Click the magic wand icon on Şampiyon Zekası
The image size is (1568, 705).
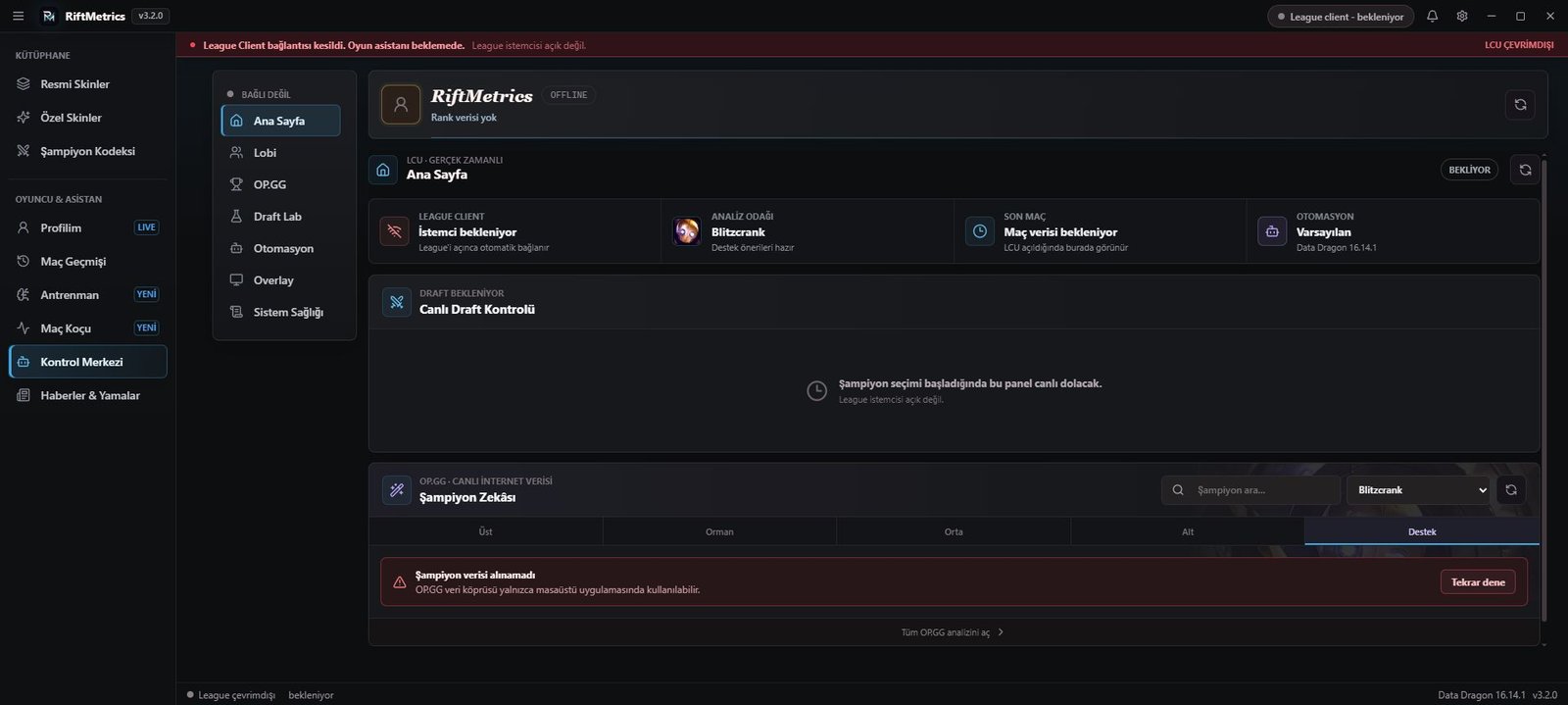(x=397, y=489)
